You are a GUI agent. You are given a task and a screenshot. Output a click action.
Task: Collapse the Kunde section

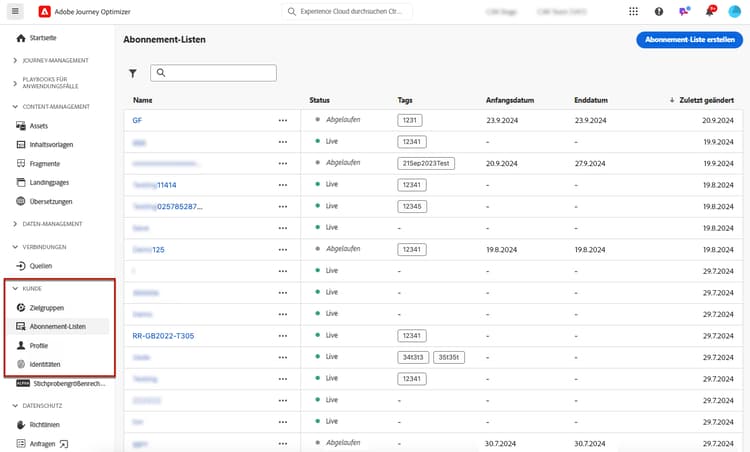click(x=15, y=288)
